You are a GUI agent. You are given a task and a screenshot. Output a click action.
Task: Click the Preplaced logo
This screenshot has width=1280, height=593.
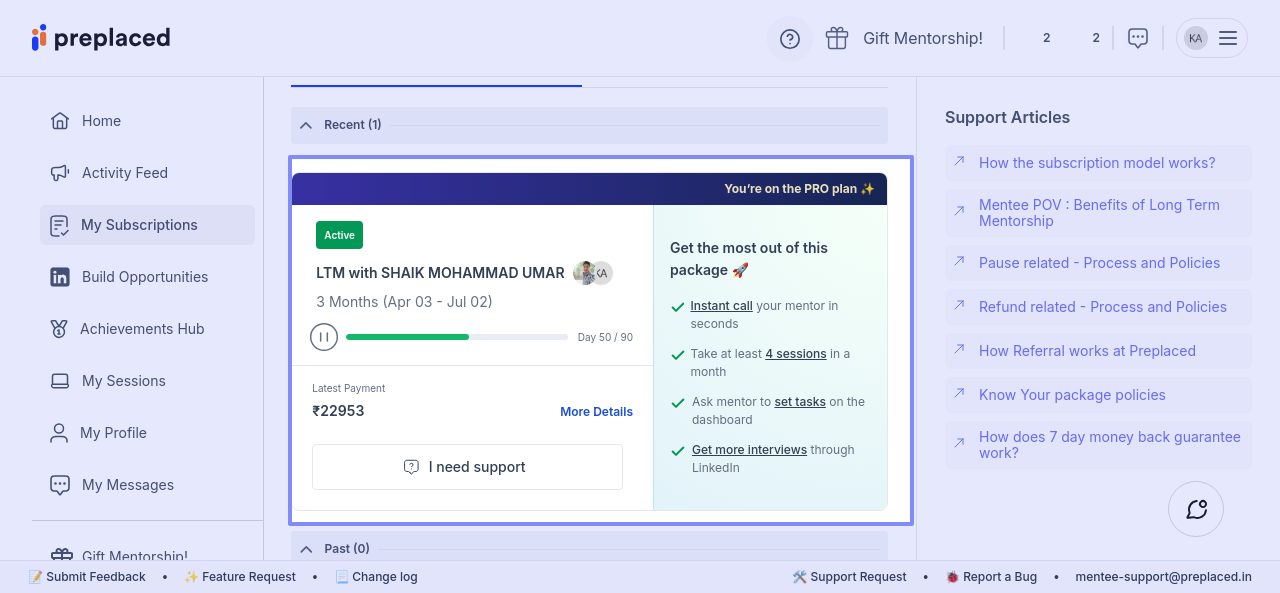100,38
